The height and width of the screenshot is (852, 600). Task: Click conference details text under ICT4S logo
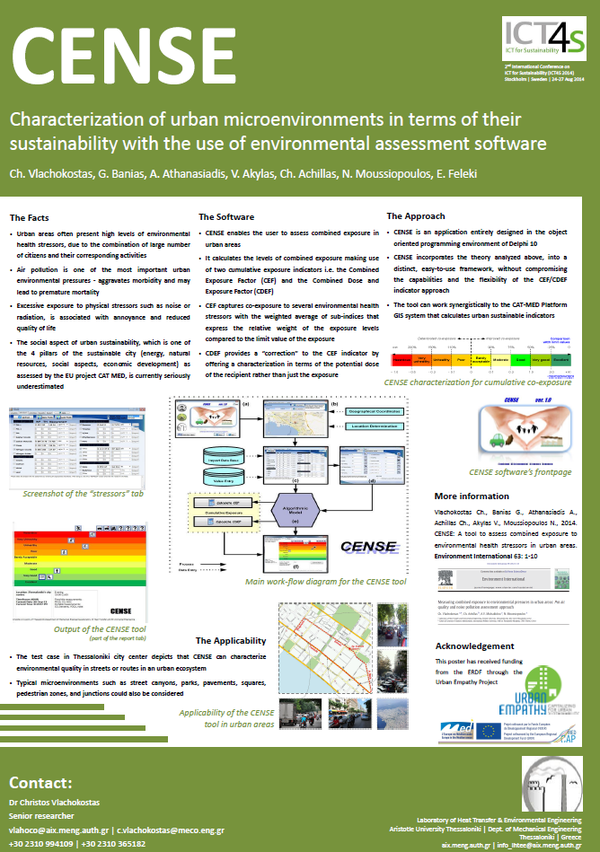point(544,73)
